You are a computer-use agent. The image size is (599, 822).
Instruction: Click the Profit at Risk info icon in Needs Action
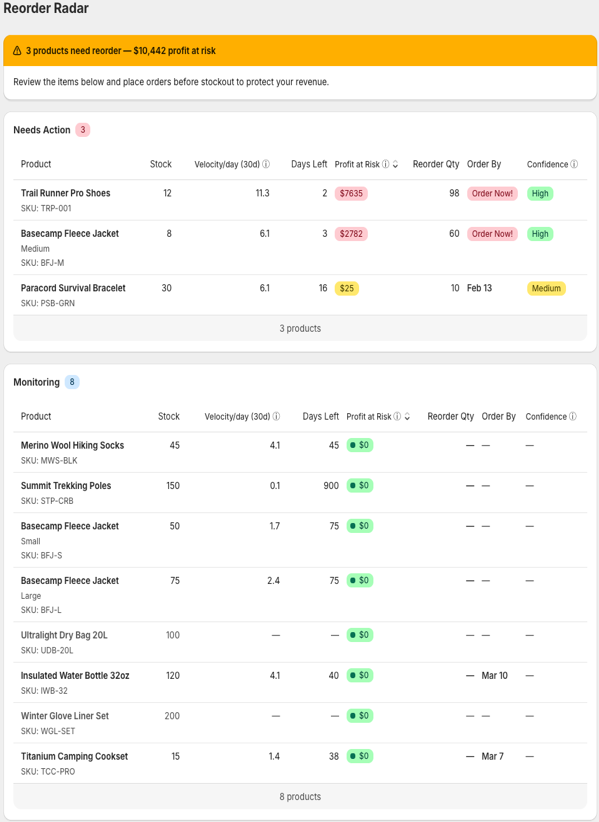(x=384, y=164)
